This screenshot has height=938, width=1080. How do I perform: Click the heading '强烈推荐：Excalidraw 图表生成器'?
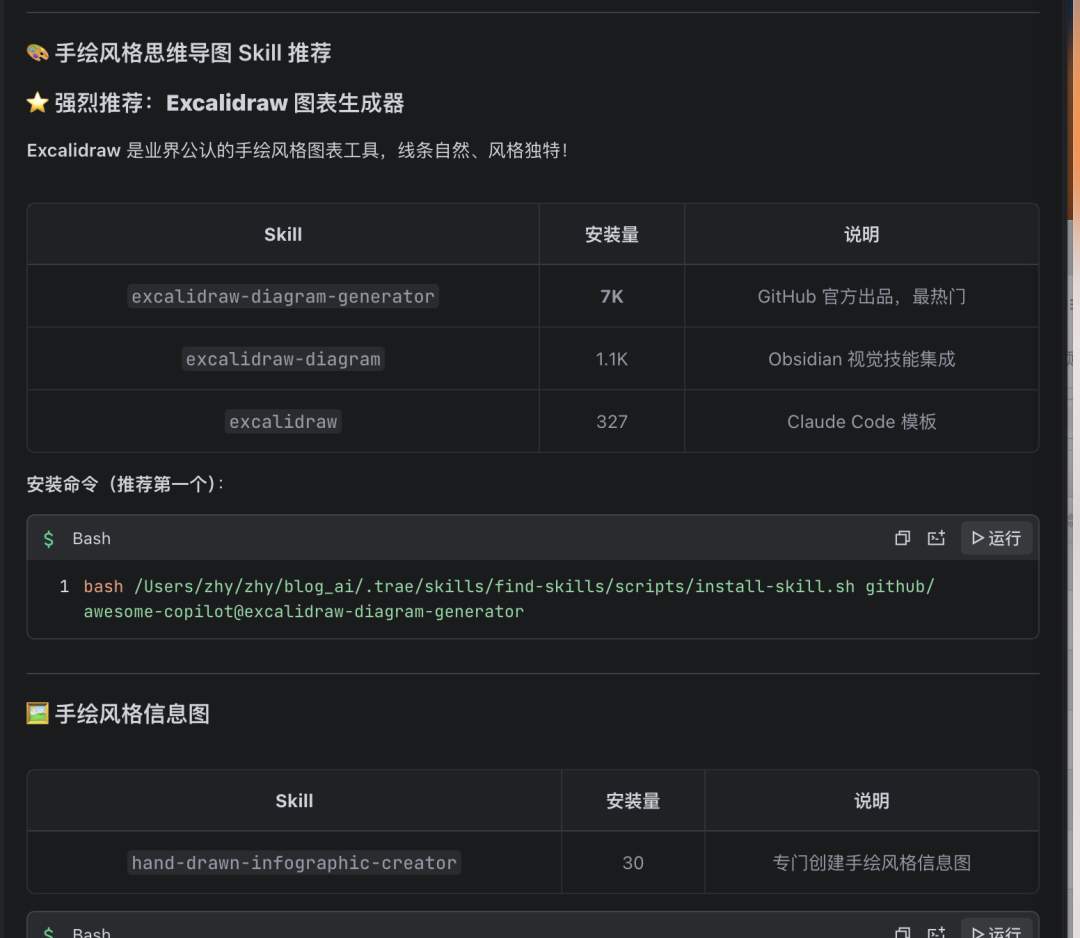click(229, 103)
